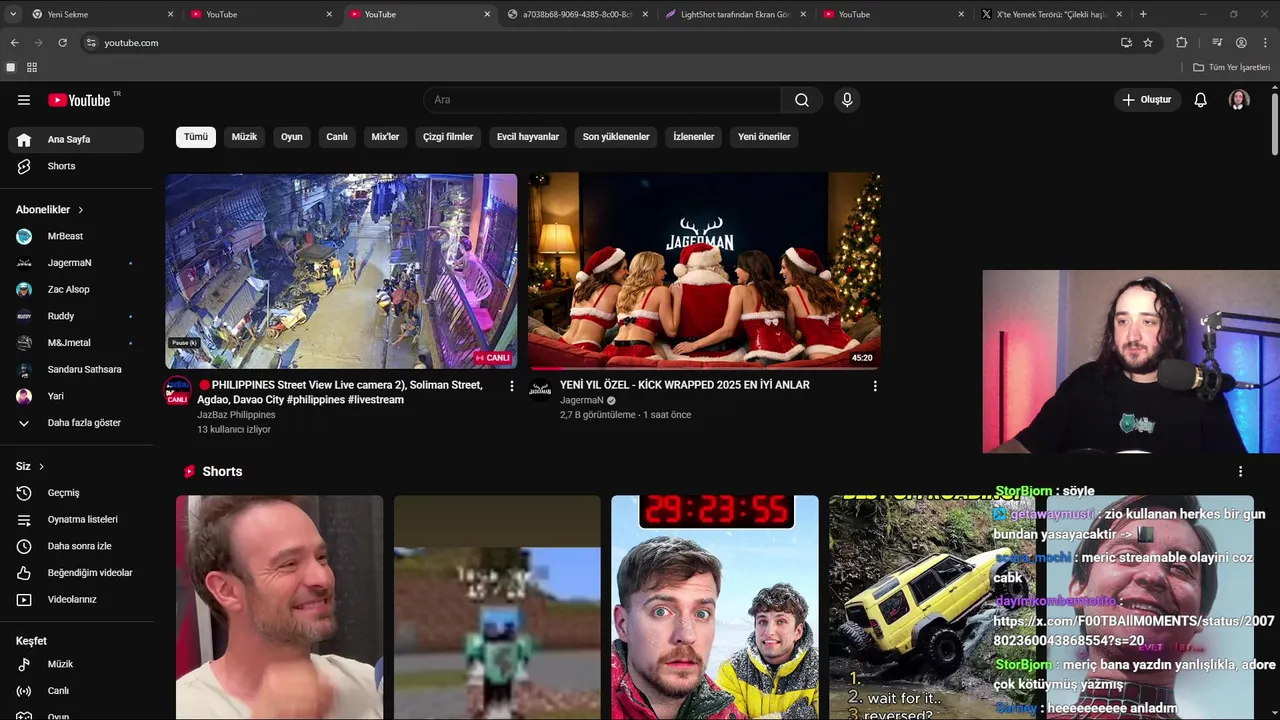Screen dimensions: 1280x720
Task: Open the Chrome tab search dropdown
Action: pyautogui.click(x=13, y=14)
